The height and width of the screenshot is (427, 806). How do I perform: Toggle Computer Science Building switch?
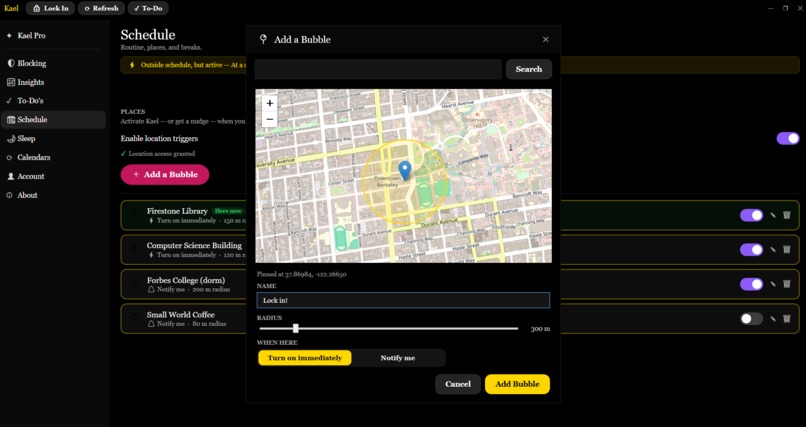coord(751,250)
